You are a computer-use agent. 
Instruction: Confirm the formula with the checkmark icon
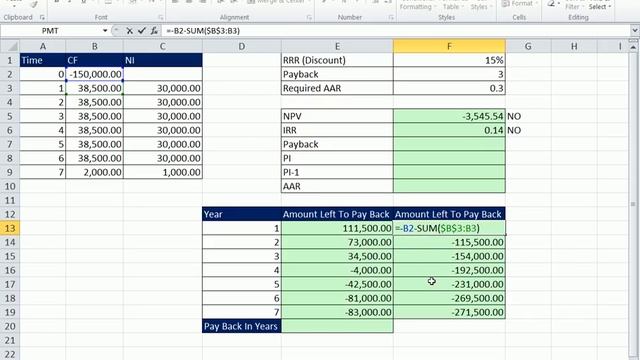pyautogui.click(x=142, y=31)
